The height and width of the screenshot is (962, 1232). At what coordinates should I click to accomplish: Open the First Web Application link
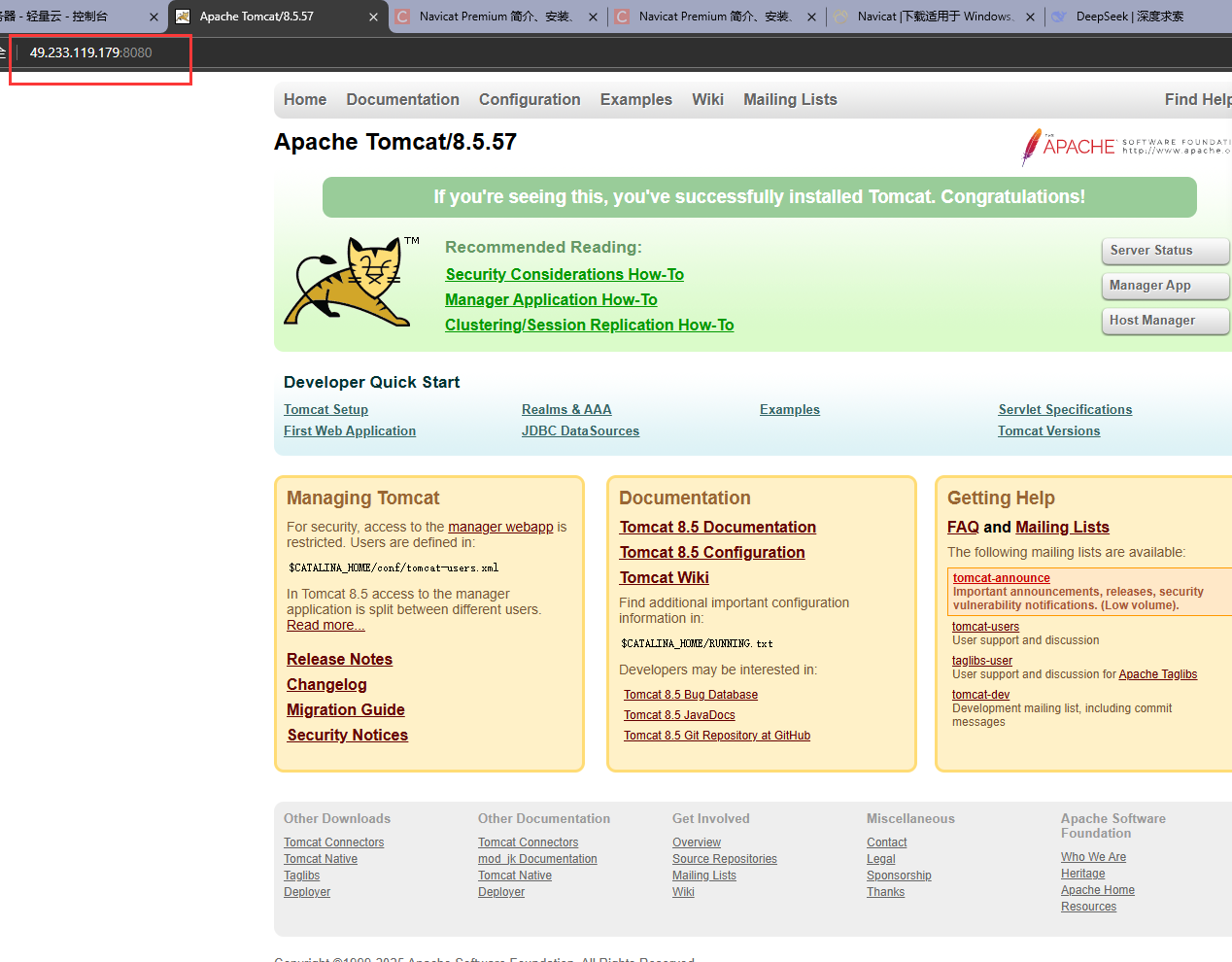(350, 431)
